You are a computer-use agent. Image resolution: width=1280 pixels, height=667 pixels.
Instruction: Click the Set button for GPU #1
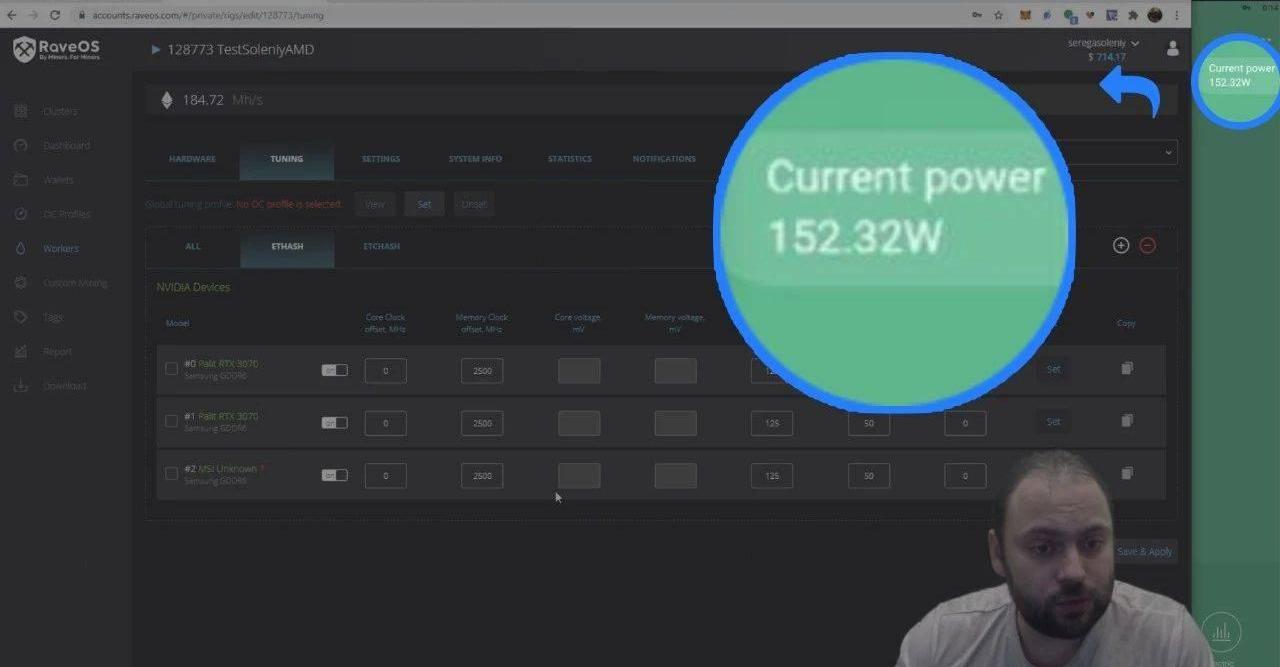pyautogui.click(x=1053, y=422)
